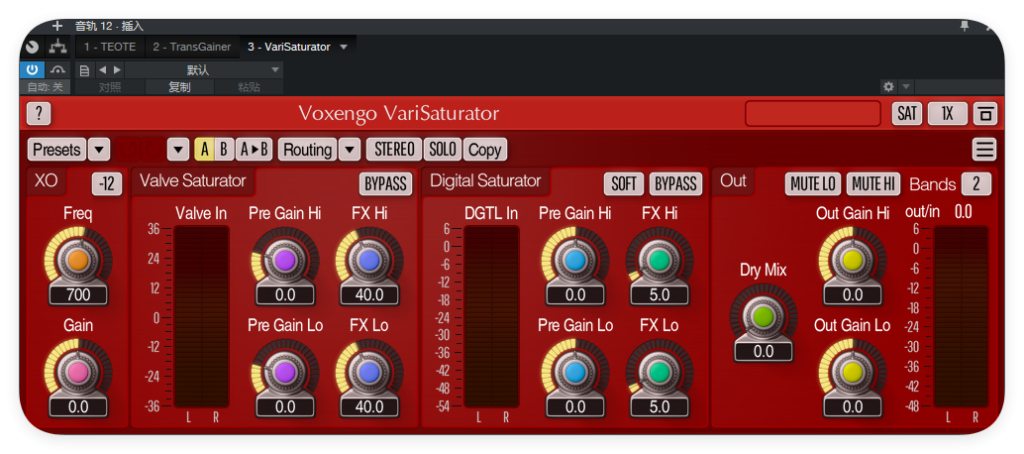Click the empty red name field in the header
1024x454 pixels.
[x=813, y=114]
